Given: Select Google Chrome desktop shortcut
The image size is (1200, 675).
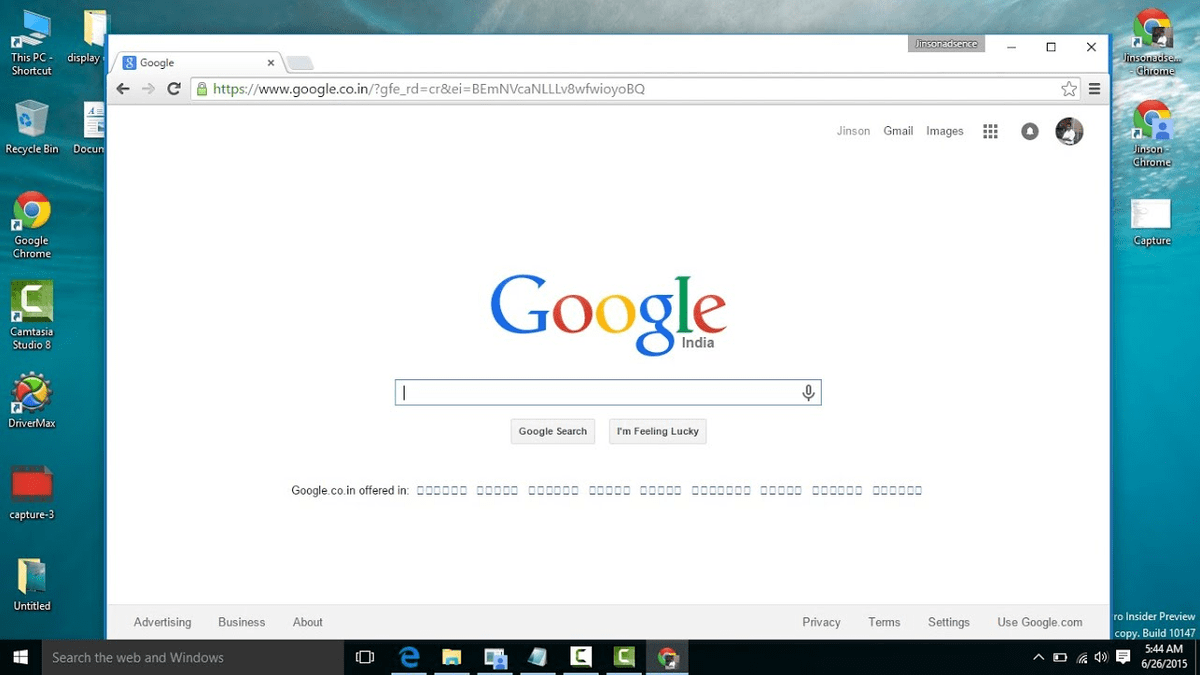Looking at the screenshot, I should pyautogui.click(x=31, y=225).
